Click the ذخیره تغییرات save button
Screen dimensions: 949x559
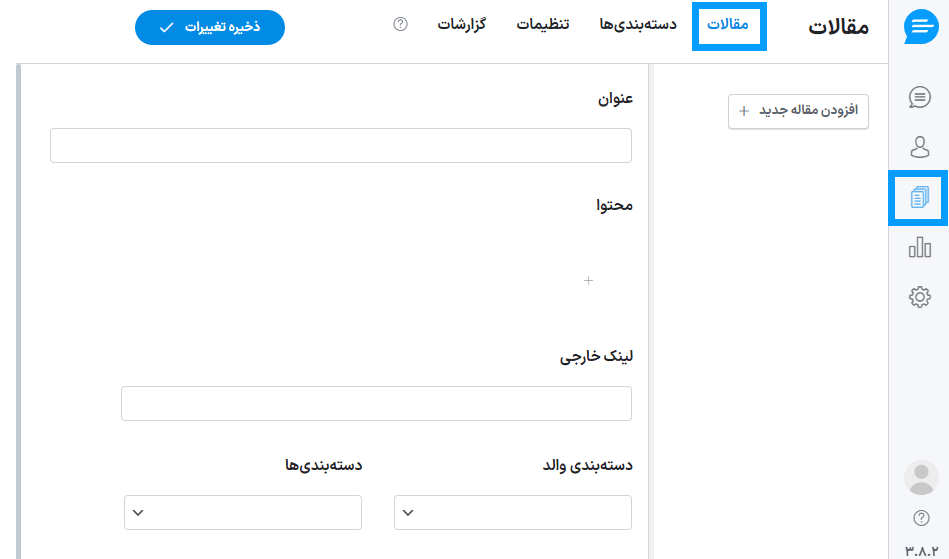tap(210, 27)
